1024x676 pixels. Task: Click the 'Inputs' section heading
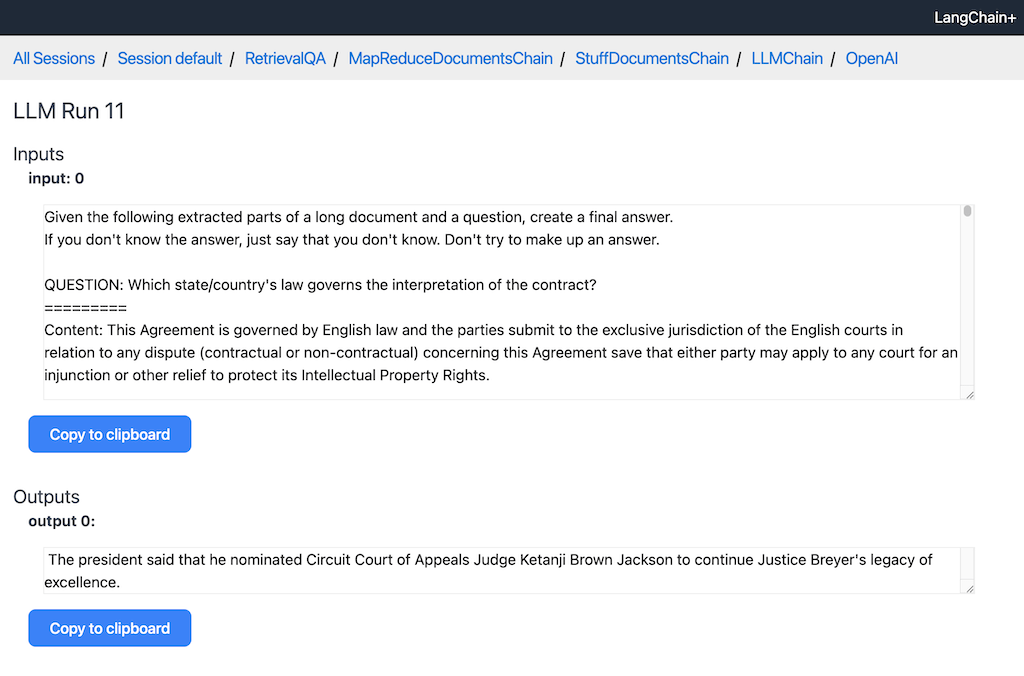pos(39,154)
